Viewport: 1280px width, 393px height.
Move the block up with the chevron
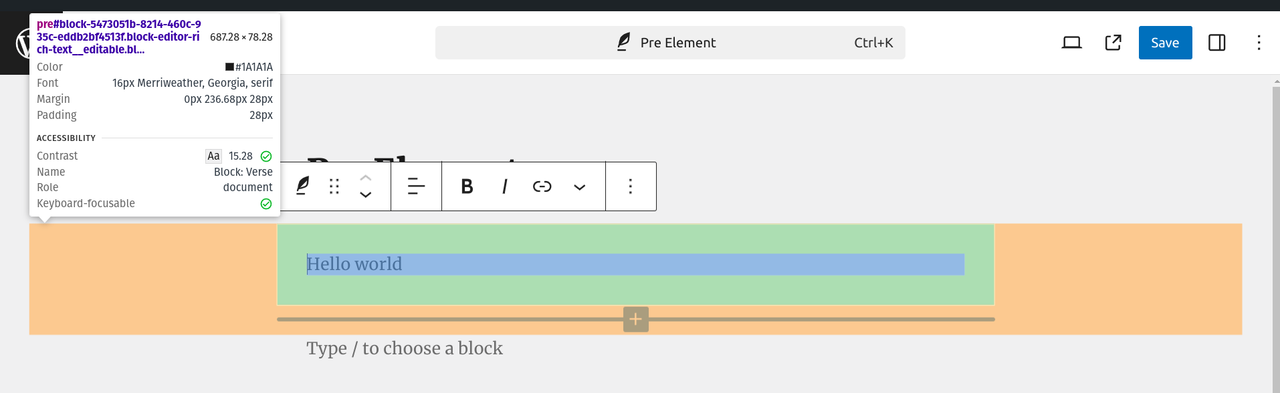click(x=366, y=177)
